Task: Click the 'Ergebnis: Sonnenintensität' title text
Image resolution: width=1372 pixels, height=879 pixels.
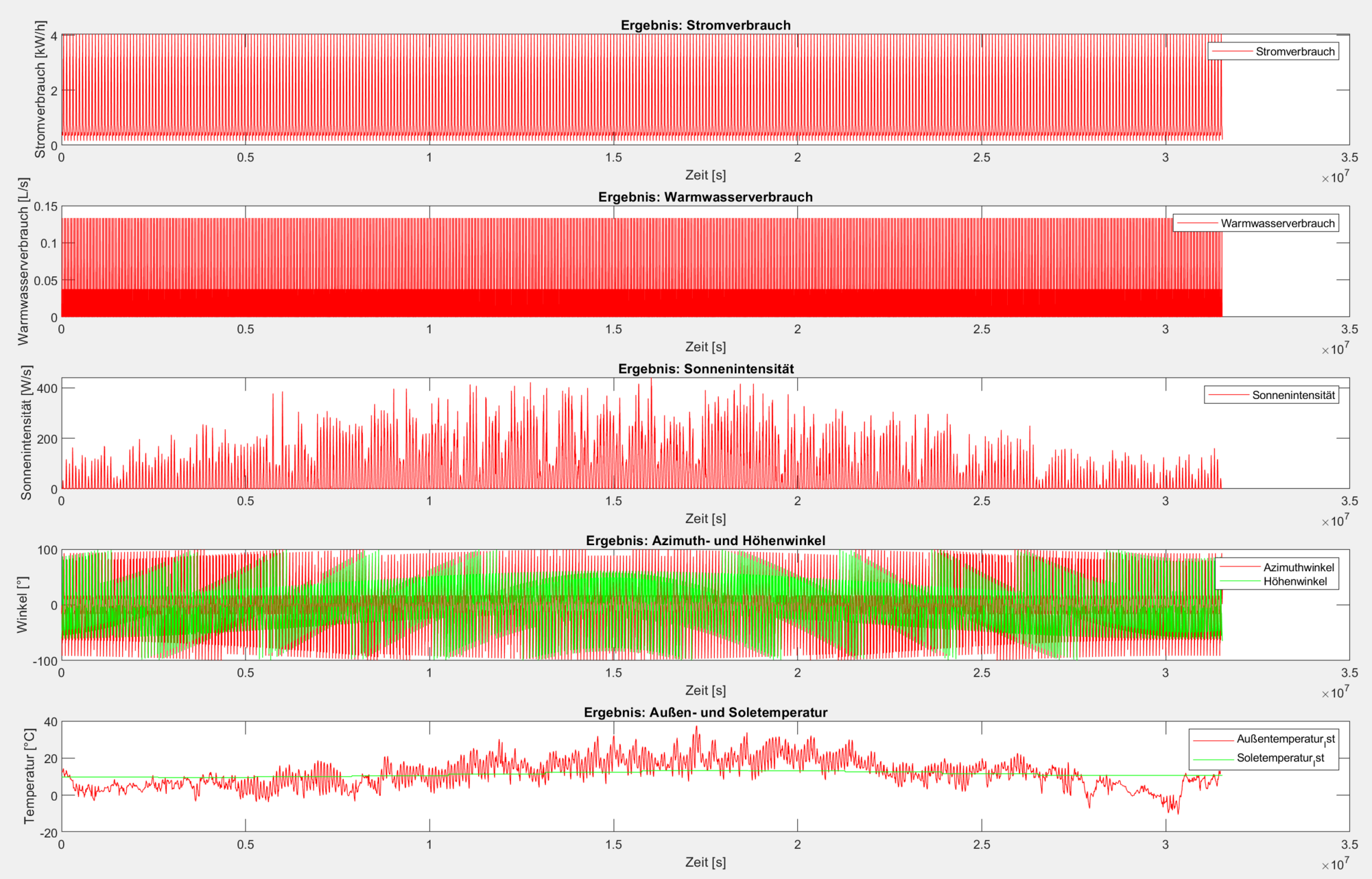Action: 705,369
